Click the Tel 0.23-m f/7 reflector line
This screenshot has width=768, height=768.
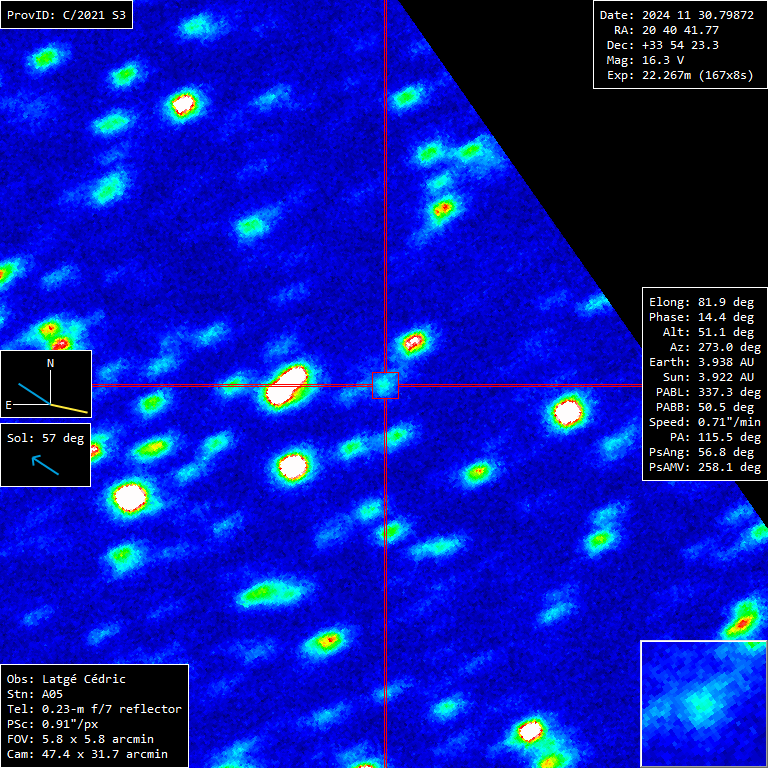click(x=94, y=709)
